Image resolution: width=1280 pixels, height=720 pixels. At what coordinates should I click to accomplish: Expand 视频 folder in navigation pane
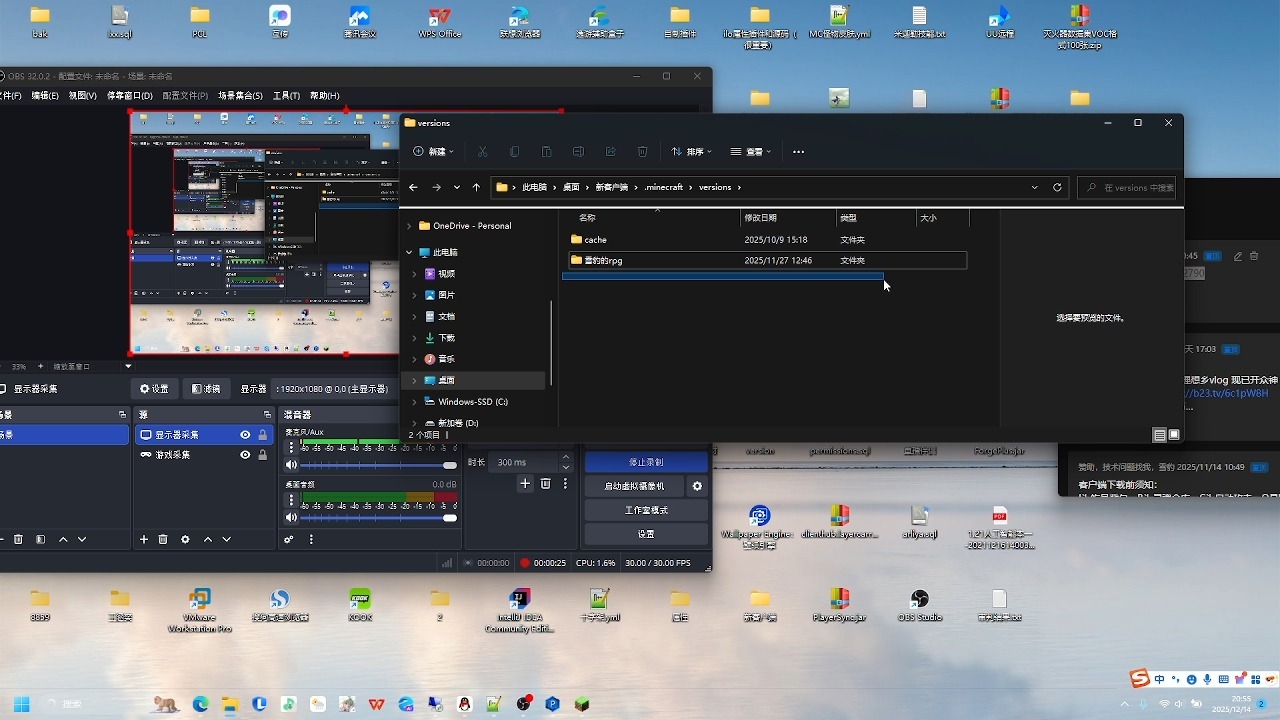click(x=415, y=274)
